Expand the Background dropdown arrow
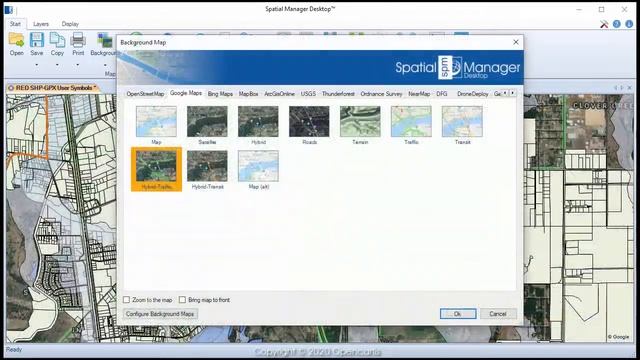Viewport: 640px width, 360px height. click(x=105, y=64)
